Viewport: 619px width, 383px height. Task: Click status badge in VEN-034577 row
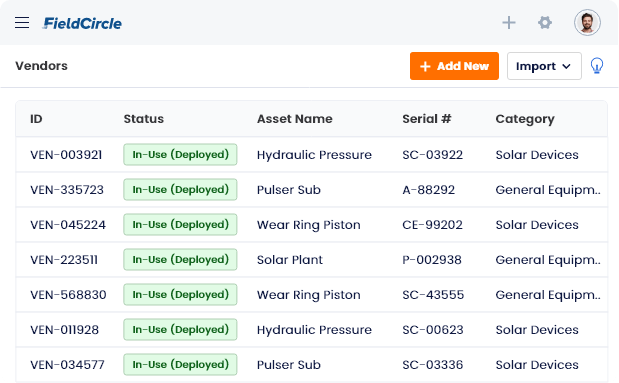point(180,364)
